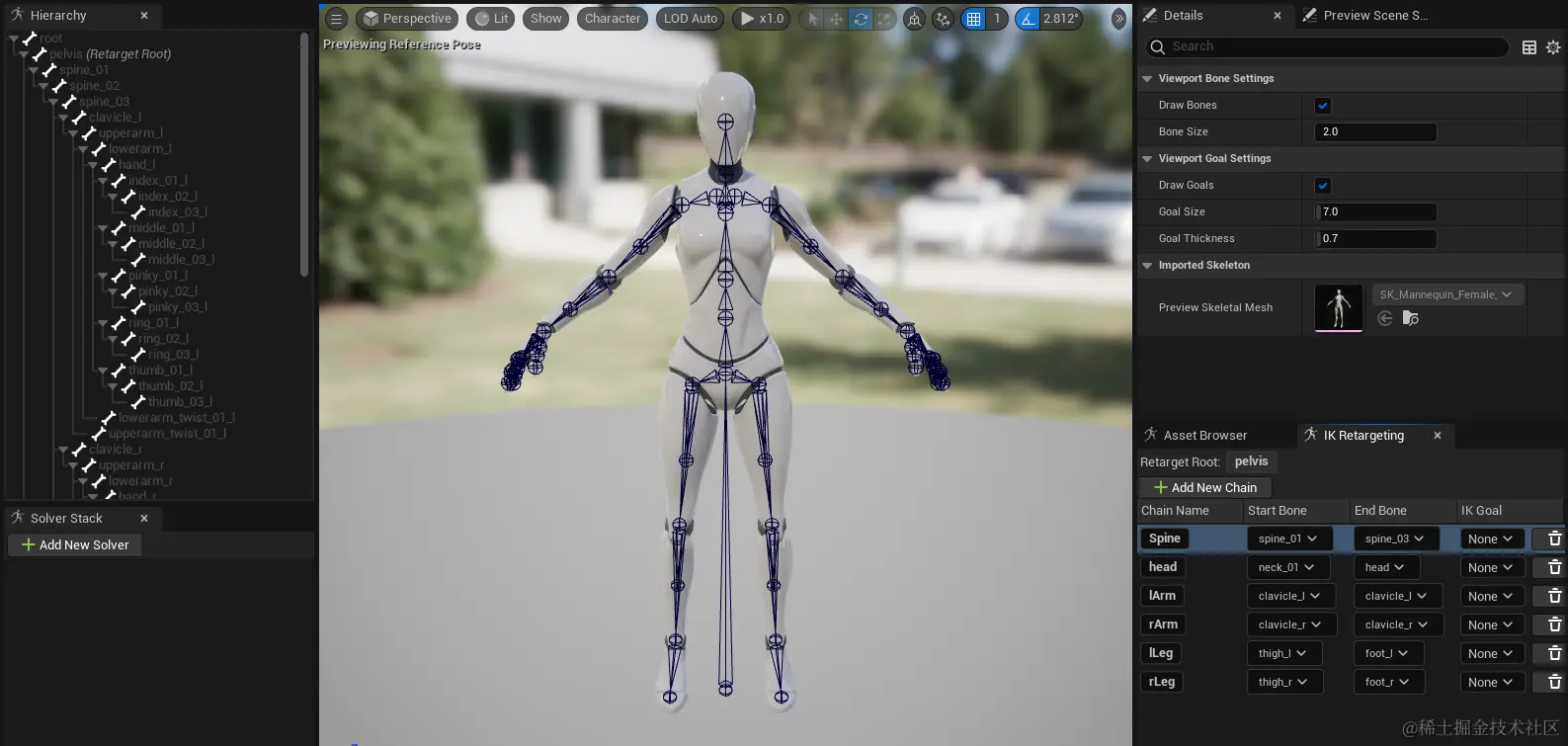Screen dimensions: 1568x746
Task: Open the viewport options hamburger menu
Action: point(336,19)
